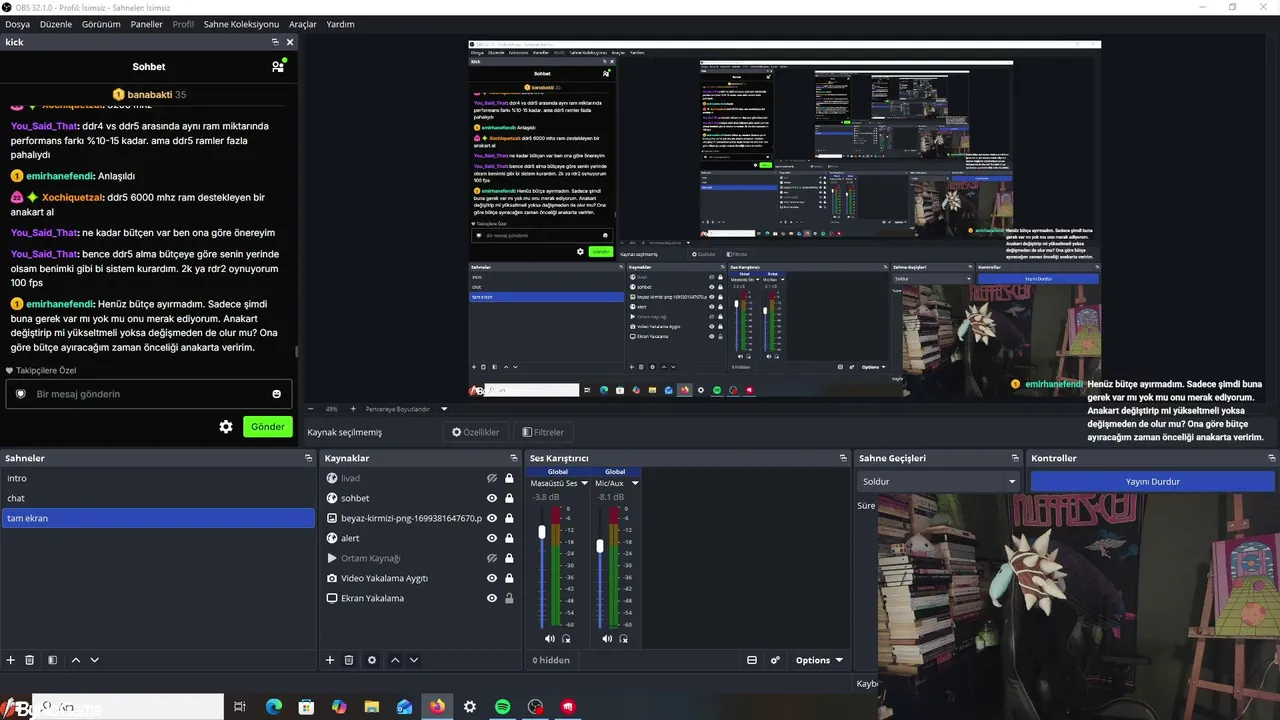Hide the alert source
The image size is (1280, 720).
[x=492, y=538]
